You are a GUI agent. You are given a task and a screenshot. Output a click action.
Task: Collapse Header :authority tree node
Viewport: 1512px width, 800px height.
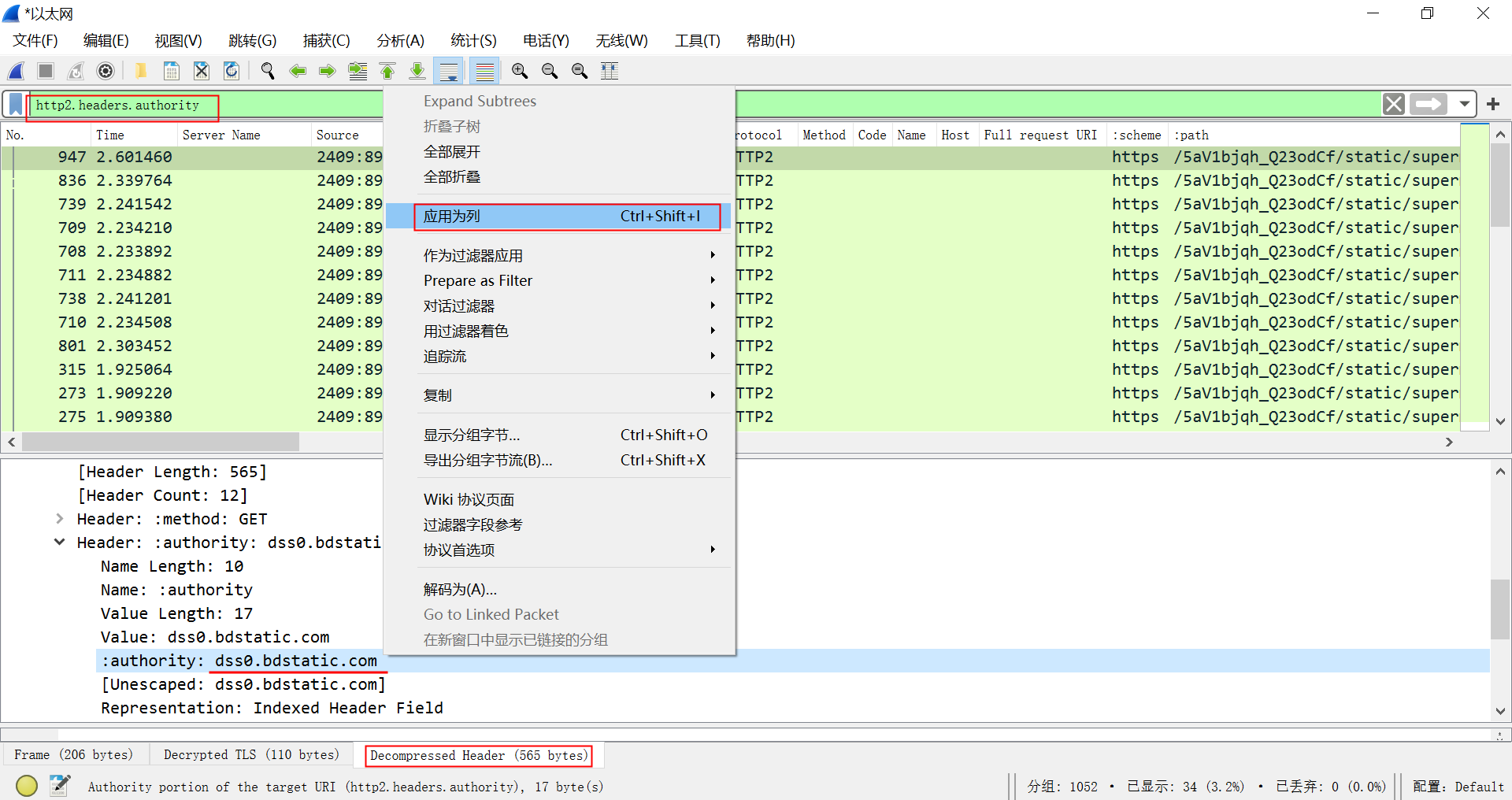click(60, 543)
